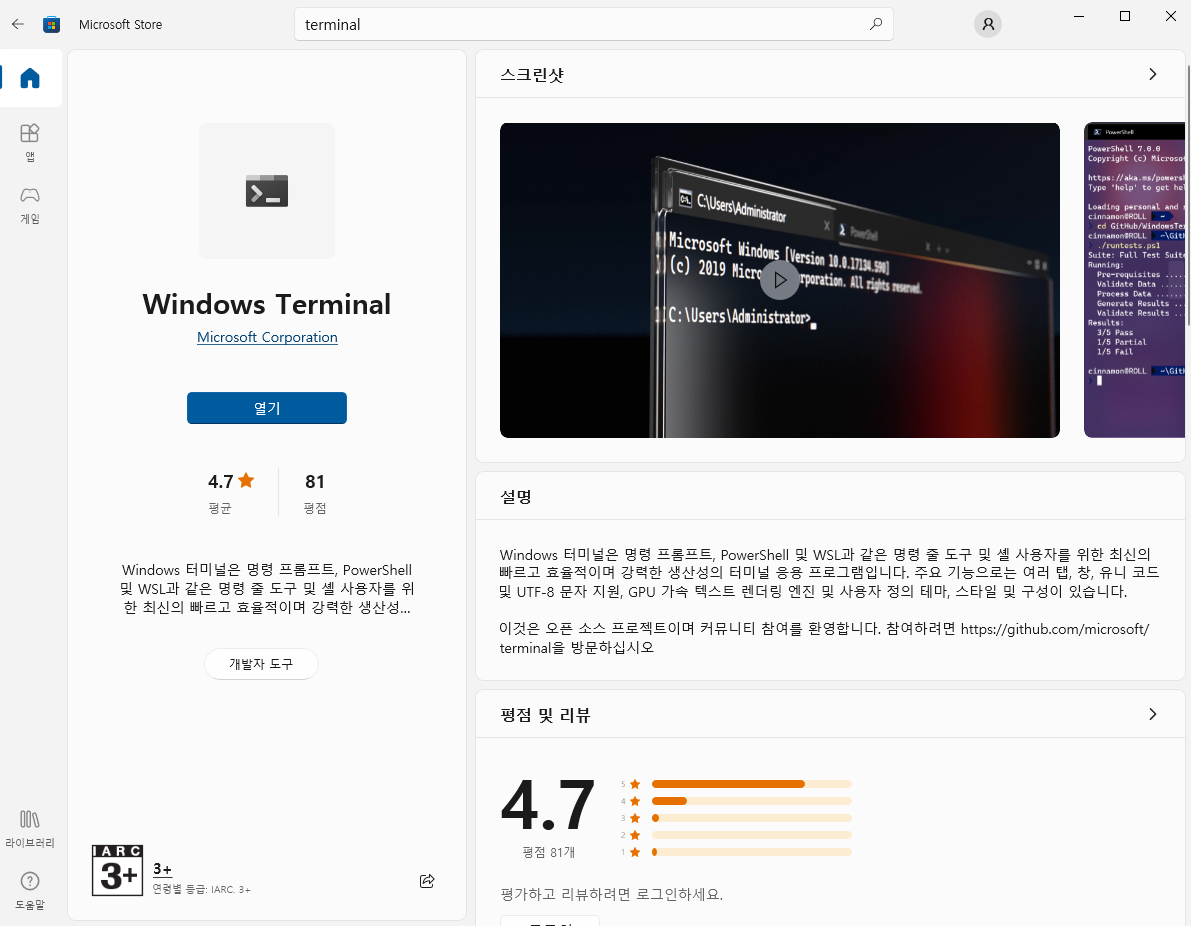Expand the 스크린샷 section chevron
The image size is (1191, 926).
pyautogui.click(x=1152, y=74)
